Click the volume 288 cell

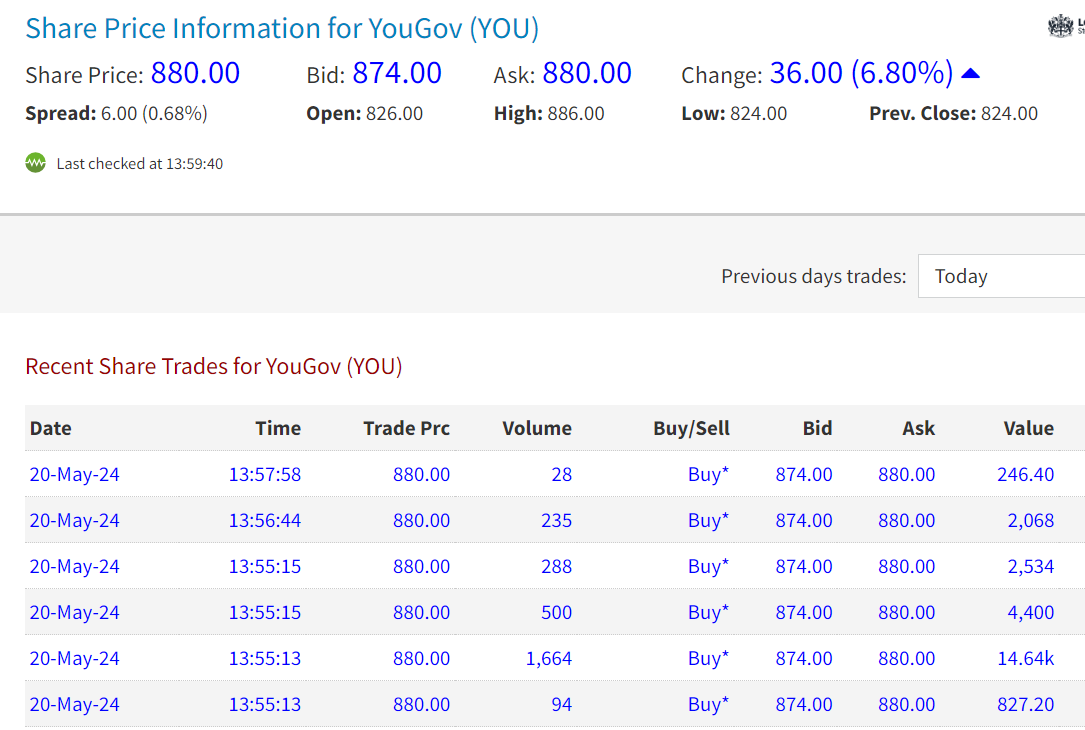pos(557,567)
